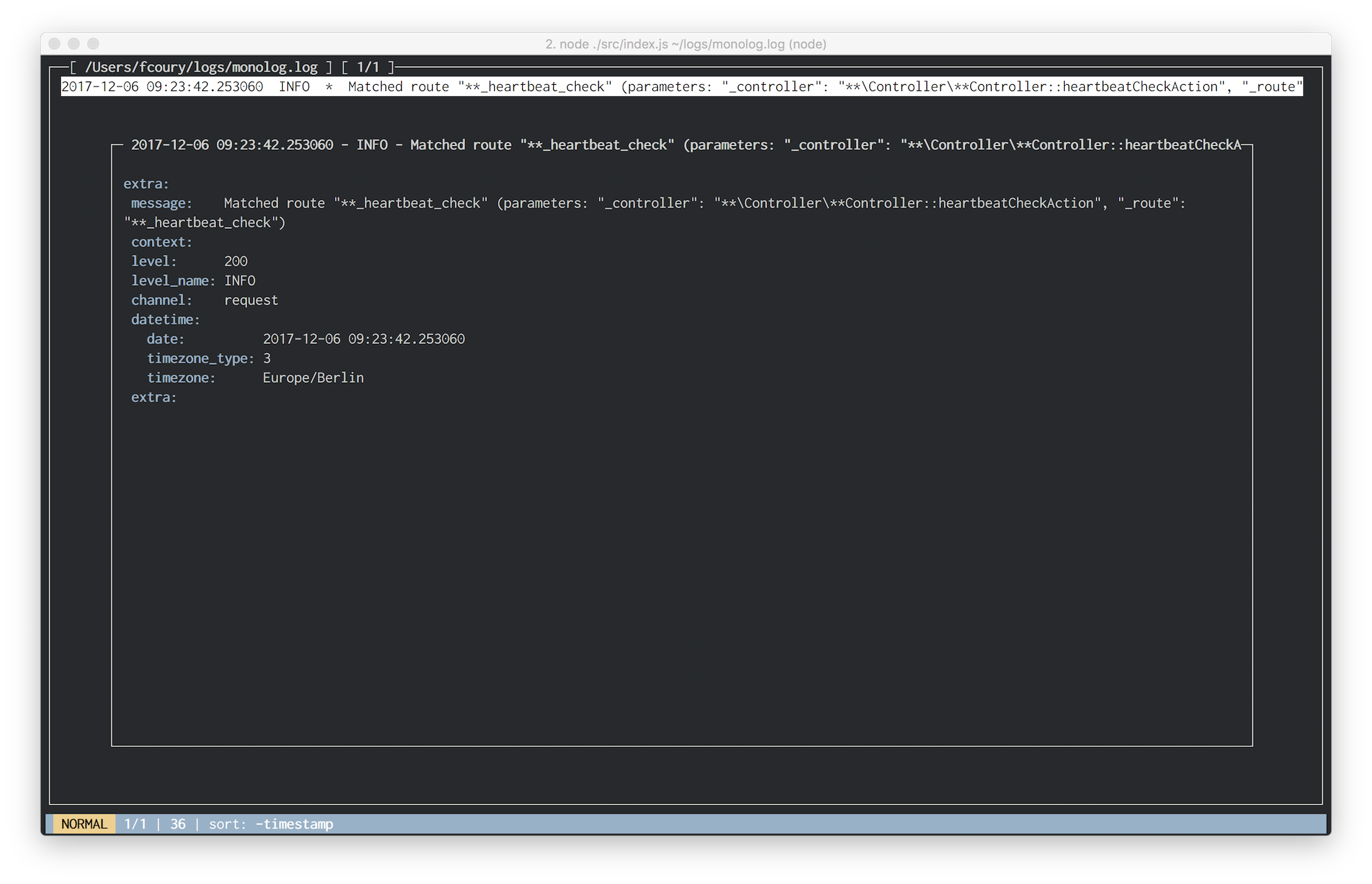The image size is (1372, 884).
Task: Click the /Users/fcoury/logs/monolog.log file path header
Action: click(201, 67)
